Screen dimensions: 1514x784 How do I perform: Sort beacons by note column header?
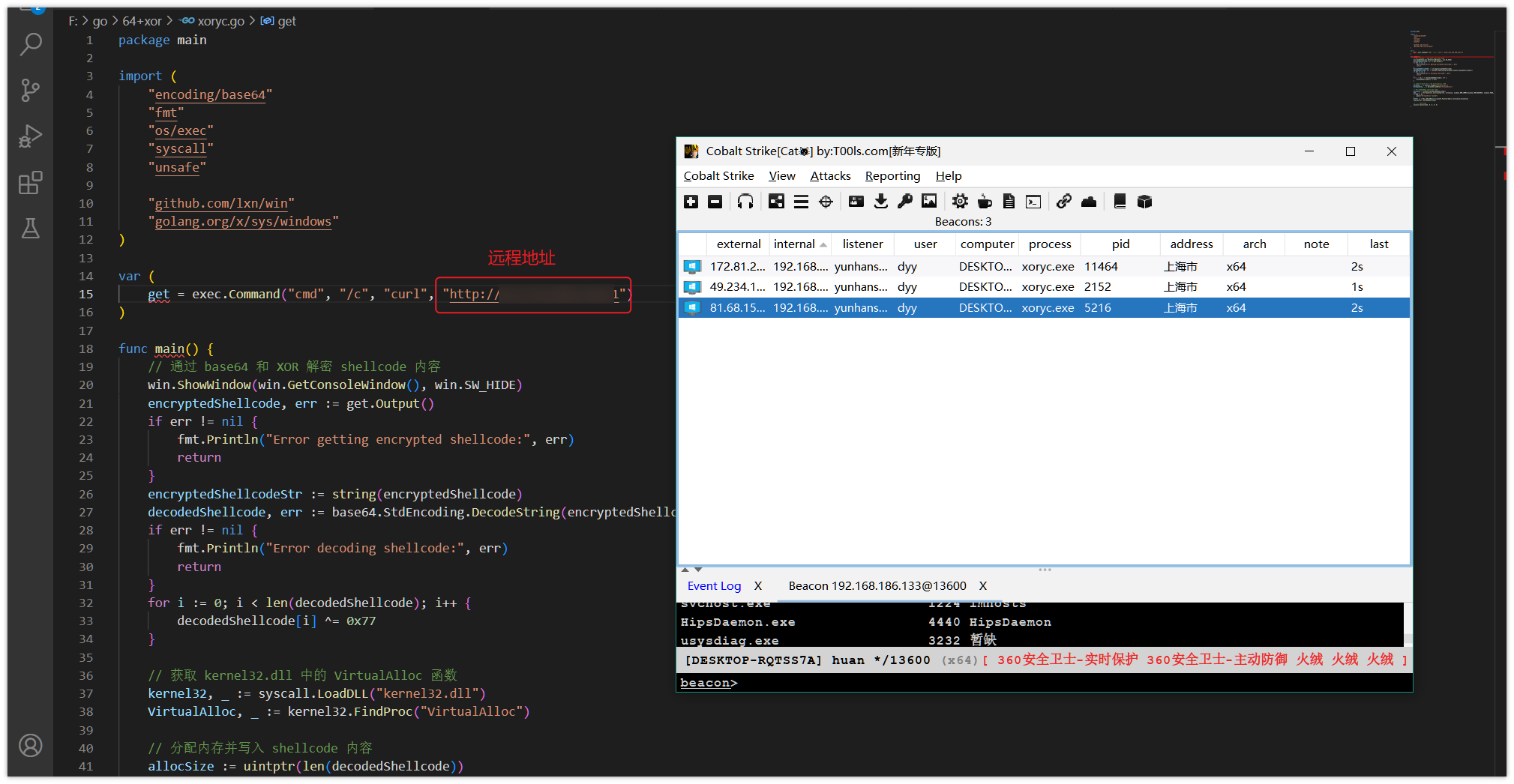point(1316,244)
